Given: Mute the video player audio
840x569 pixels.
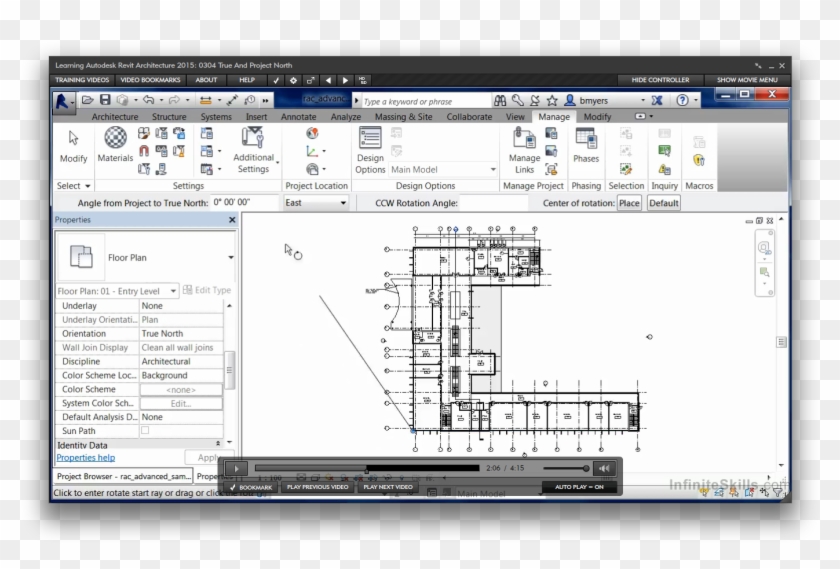Looking at the screenshot, I should click(604, 468).
